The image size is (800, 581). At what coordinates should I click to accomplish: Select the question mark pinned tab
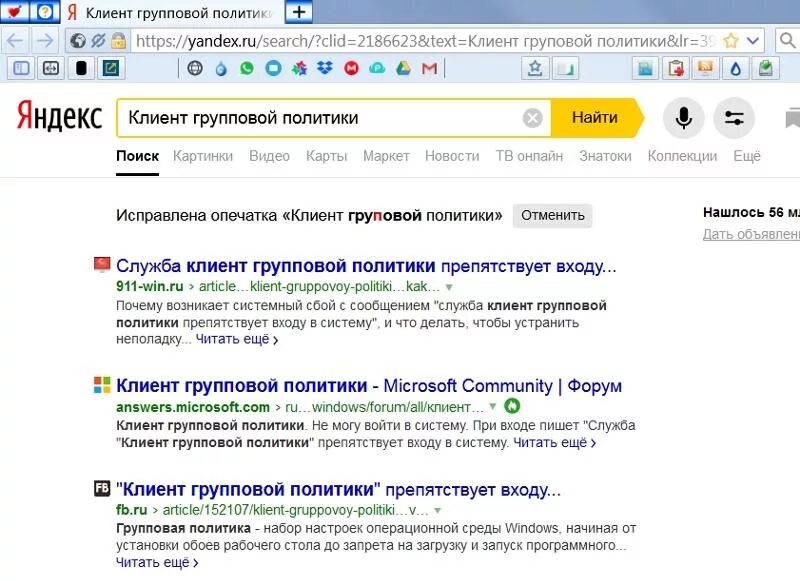44,11
